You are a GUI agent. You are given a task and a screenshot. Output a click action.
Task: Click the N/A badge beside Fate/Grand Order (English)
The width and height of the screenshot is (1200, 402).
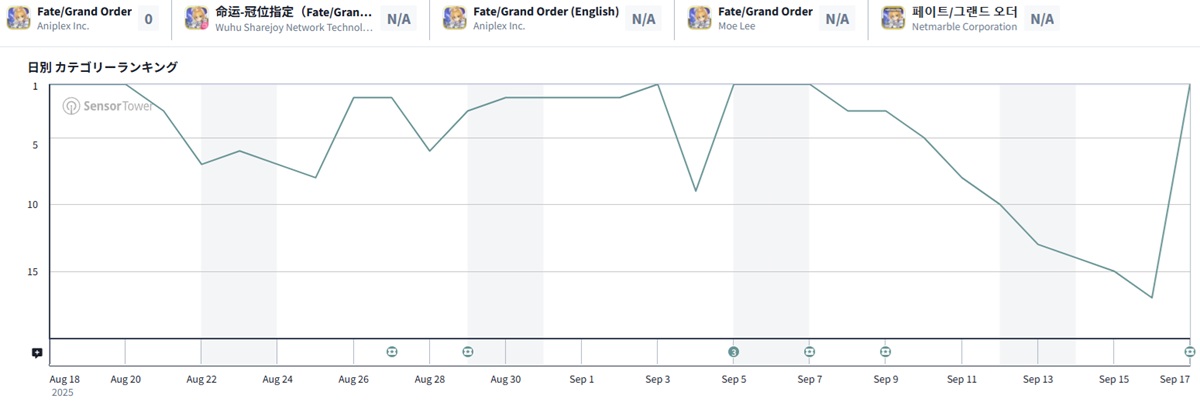coord(643,19)
